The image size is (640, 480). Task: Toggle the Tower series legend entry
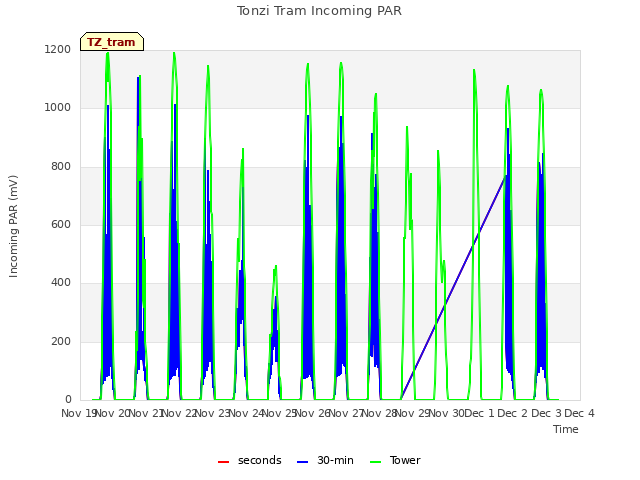point(395,460)
